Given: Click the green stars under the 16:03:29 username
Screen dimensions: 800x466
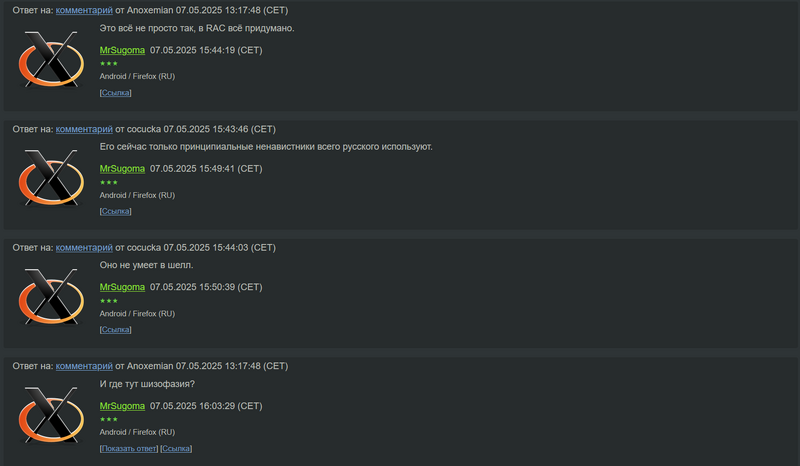Looking at the screenshot, I should point(108,420).
